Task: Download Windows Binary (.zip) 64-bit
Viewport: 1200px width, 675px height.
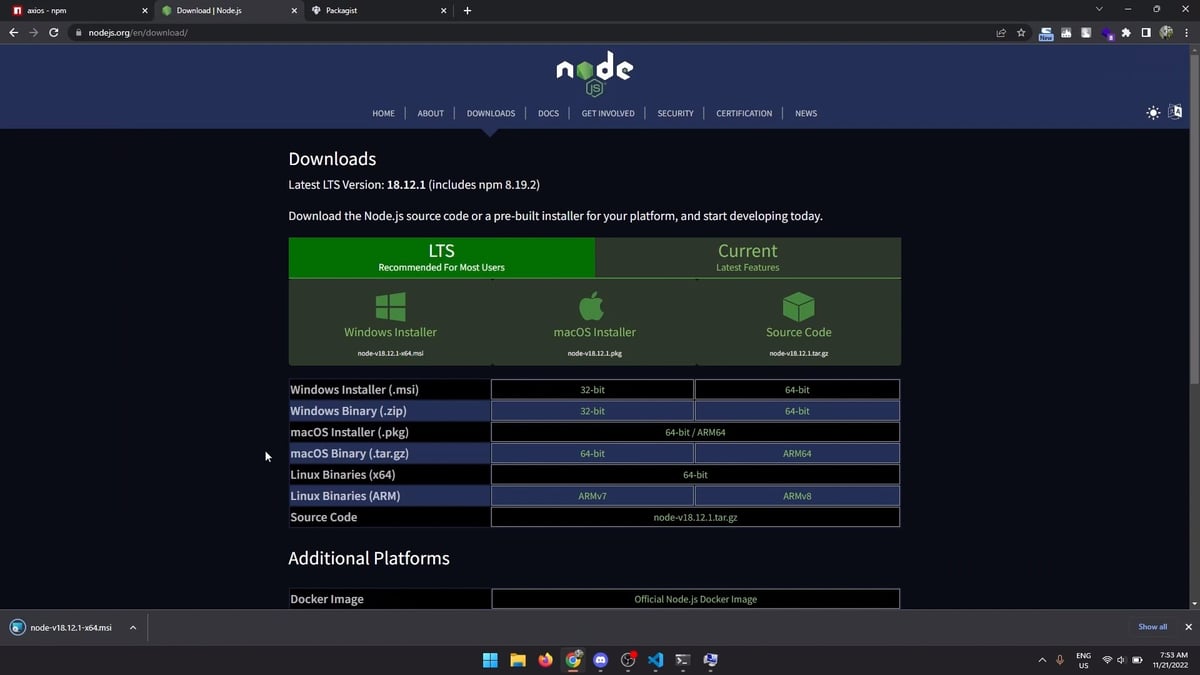Action: 797,411
